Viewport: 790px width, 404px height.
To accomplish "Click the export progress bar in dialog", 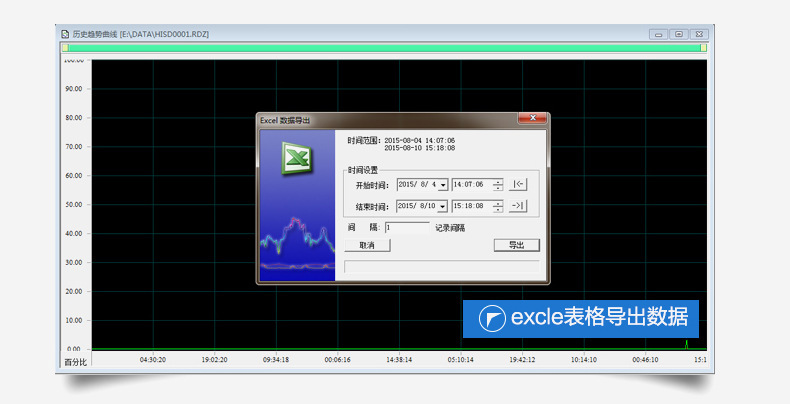I will (x=442, y=266).
